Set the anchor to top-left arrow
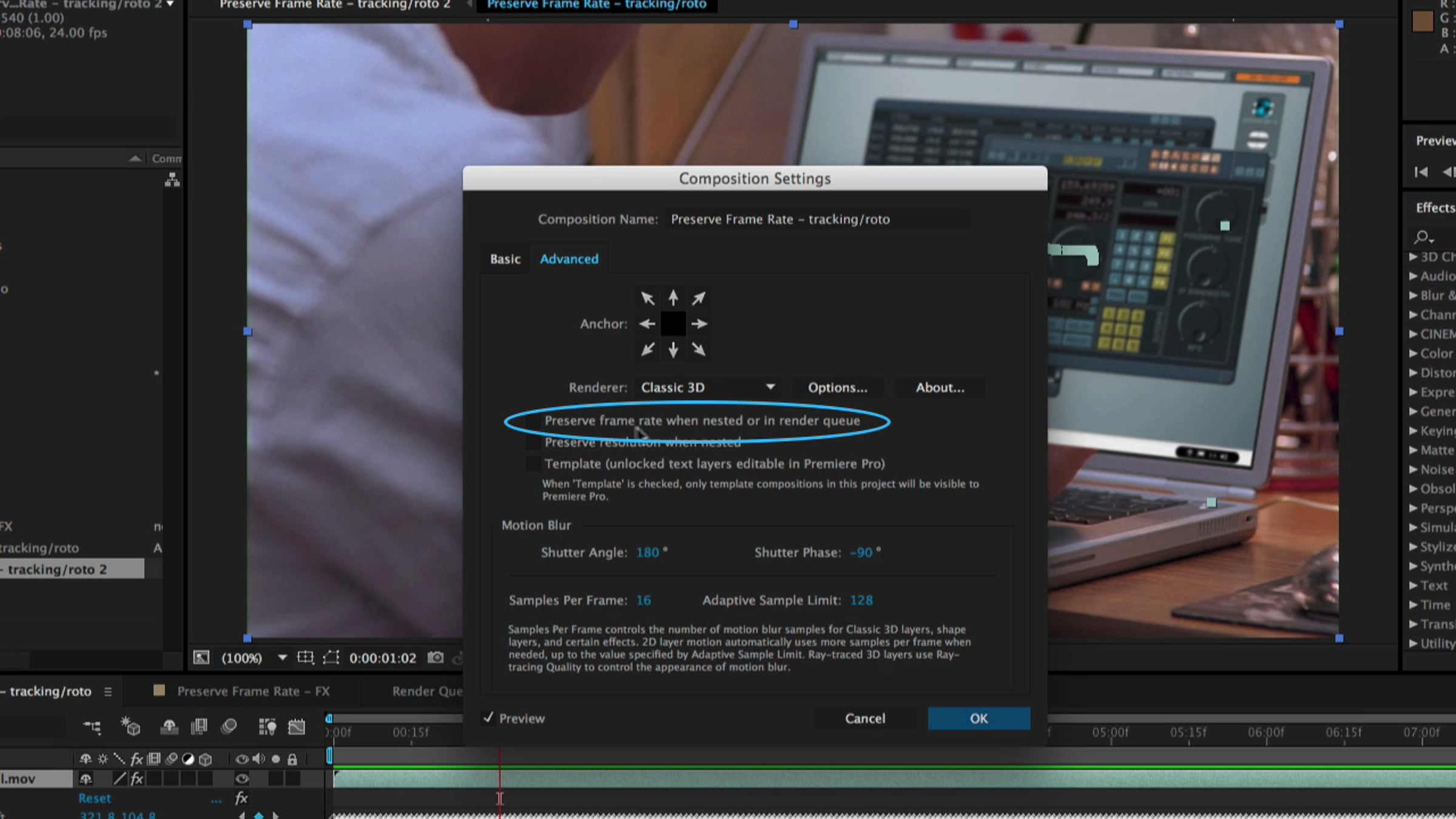 click(x=647, y=298)
